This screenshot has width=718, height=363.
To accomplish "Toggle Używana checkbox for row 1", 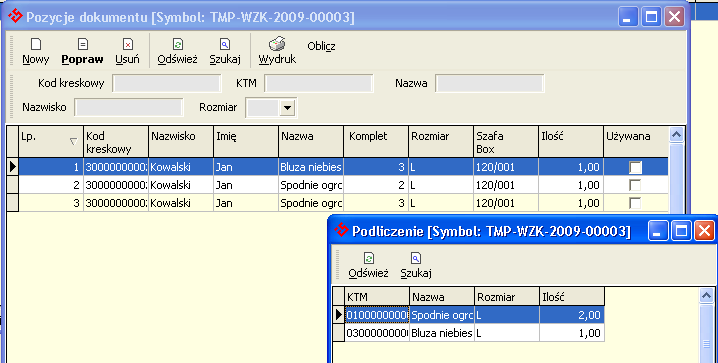I will click(x=635, y=167).
